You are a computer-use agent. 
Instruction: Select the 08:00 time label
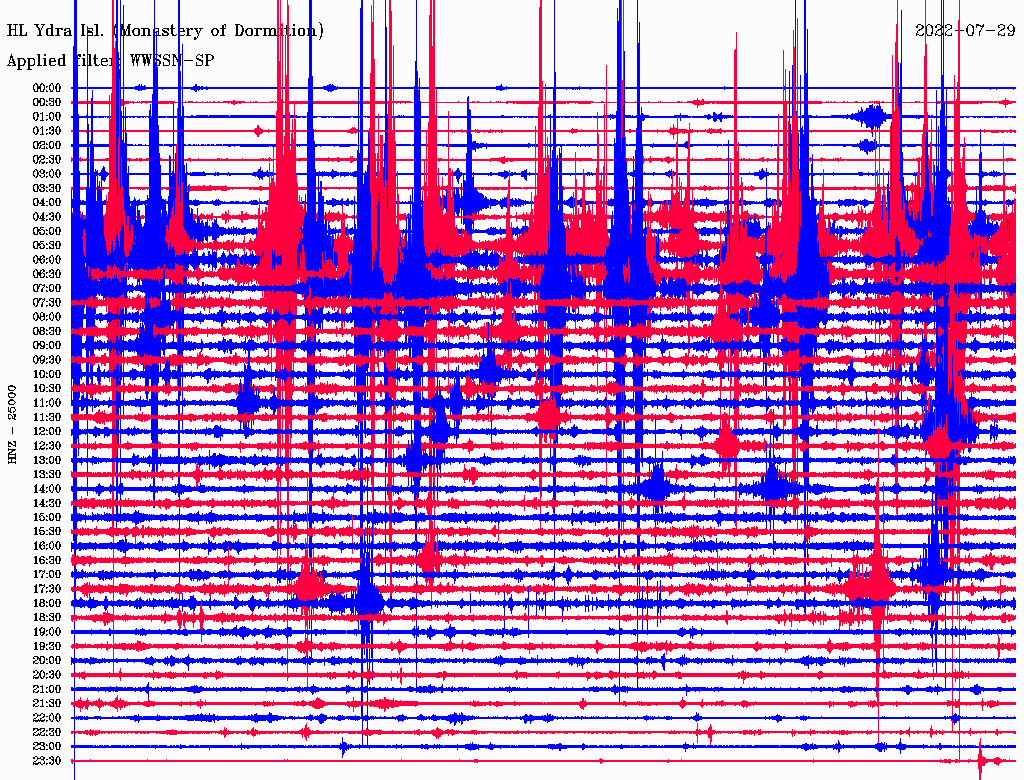[46, 317]
